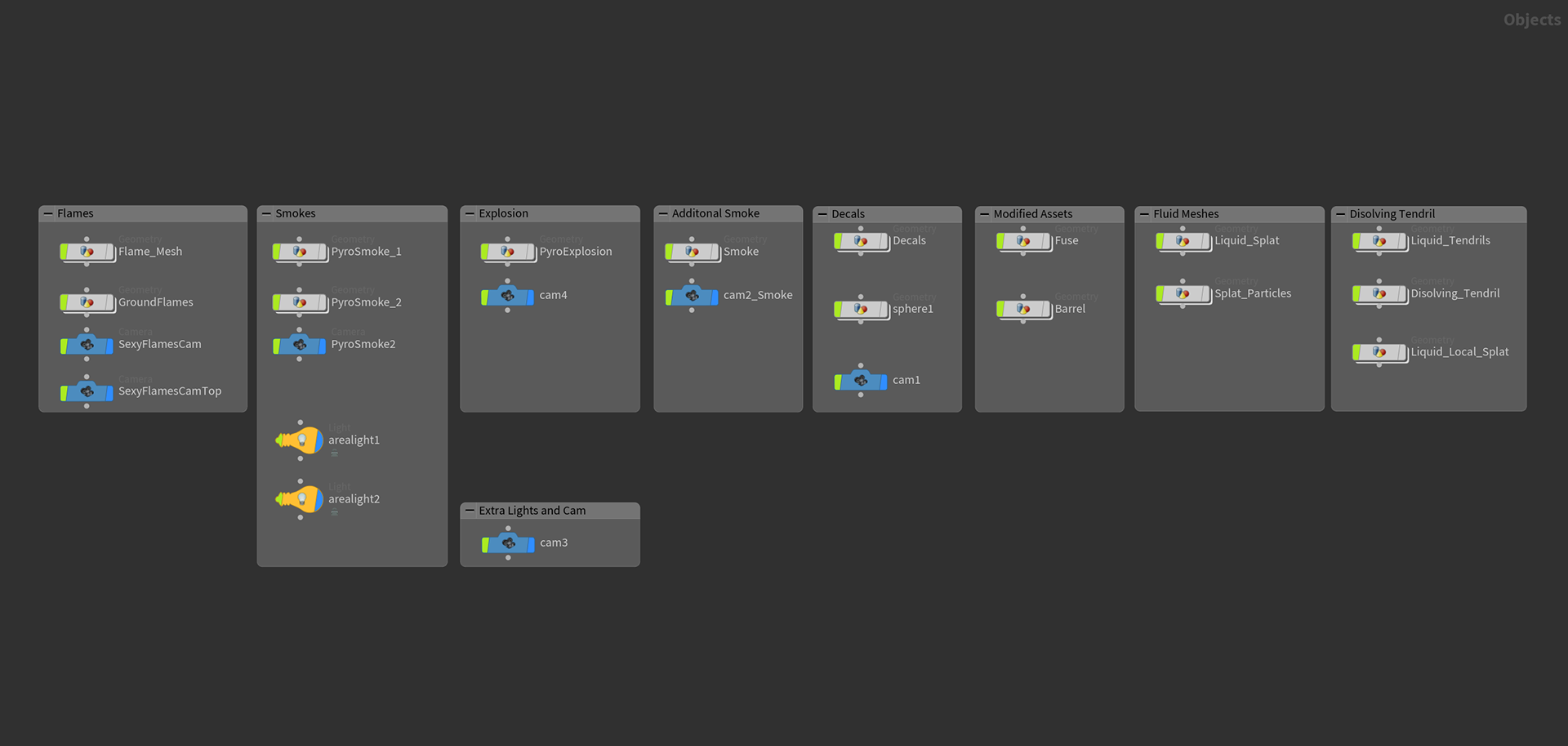Click the Barrel node name label

(1070, 309)
